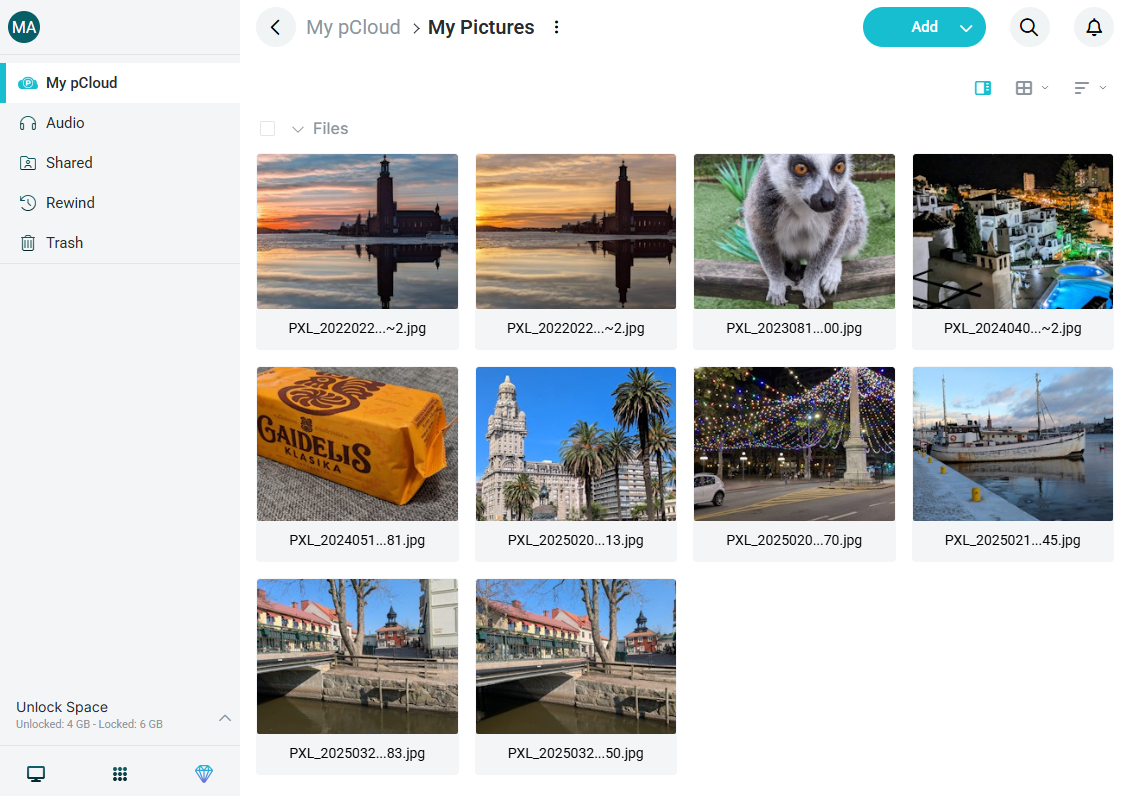Toggle the info side panel
Viewport: 1122px width, 796px height.
click(983, 88)
